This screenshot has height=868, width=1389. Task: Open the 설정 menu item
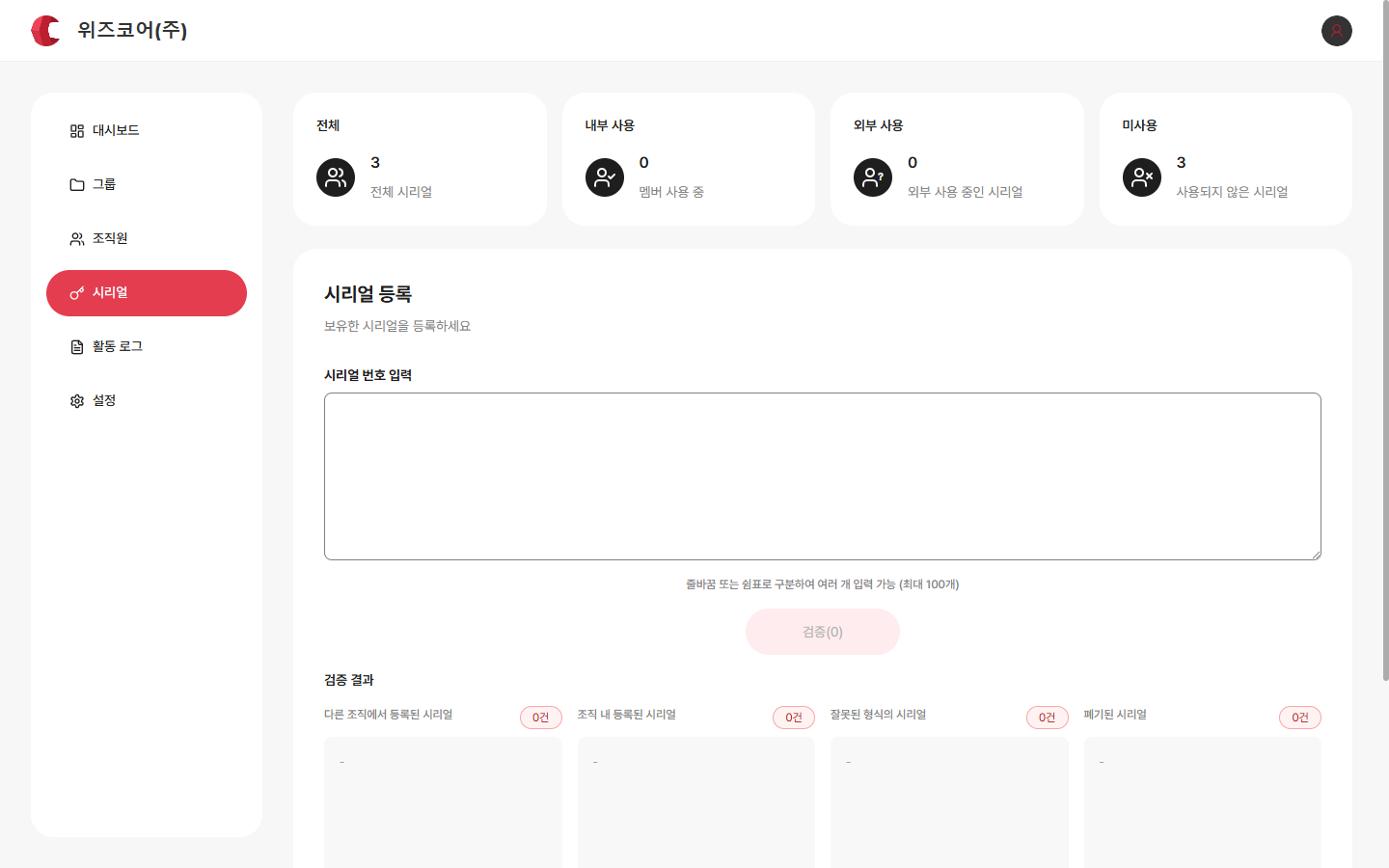coord(147,401)
